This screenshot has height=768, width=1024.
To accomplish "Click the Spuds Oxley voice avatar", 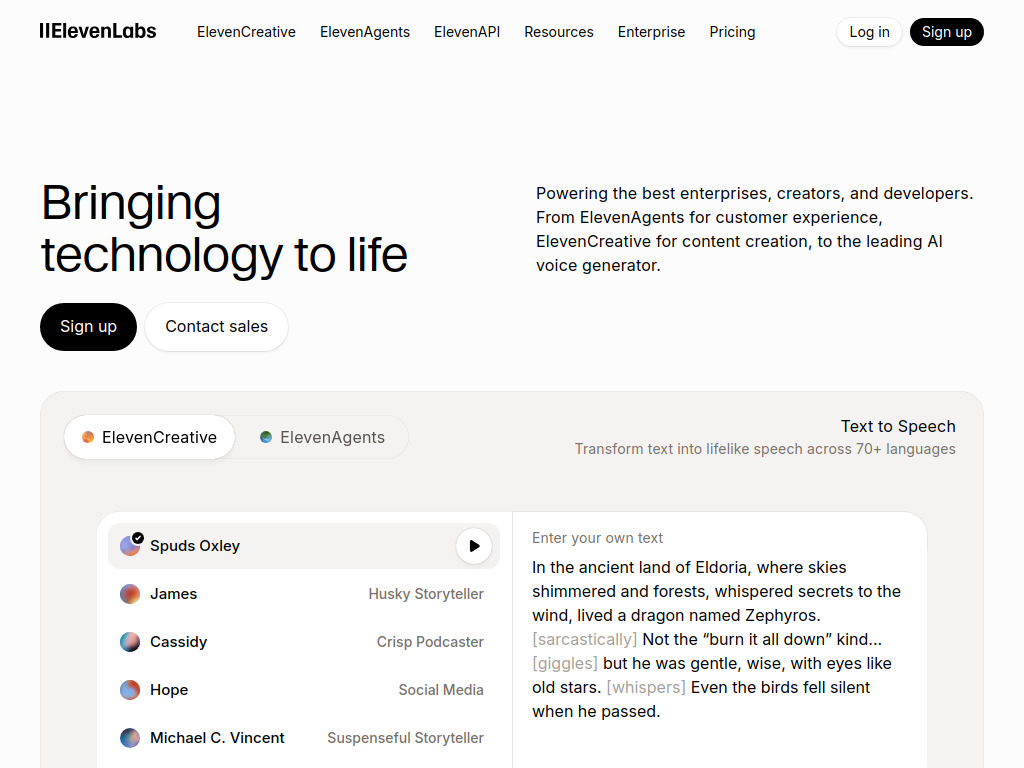I will click(130, 546).
